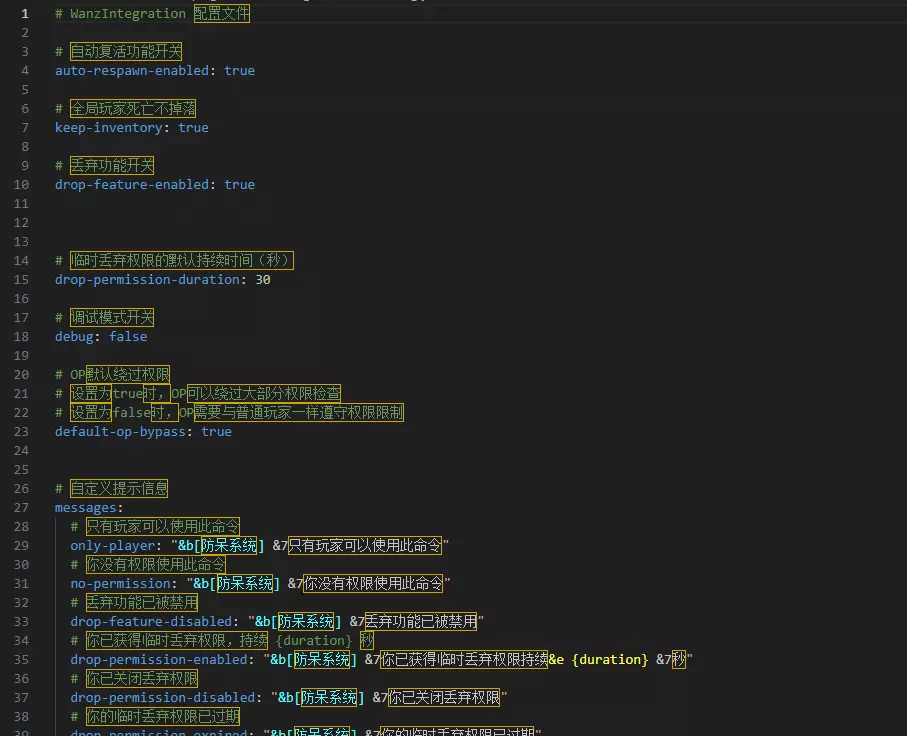
Task: Click line number 27 in the gutter
Action: [x=21, y=507]
